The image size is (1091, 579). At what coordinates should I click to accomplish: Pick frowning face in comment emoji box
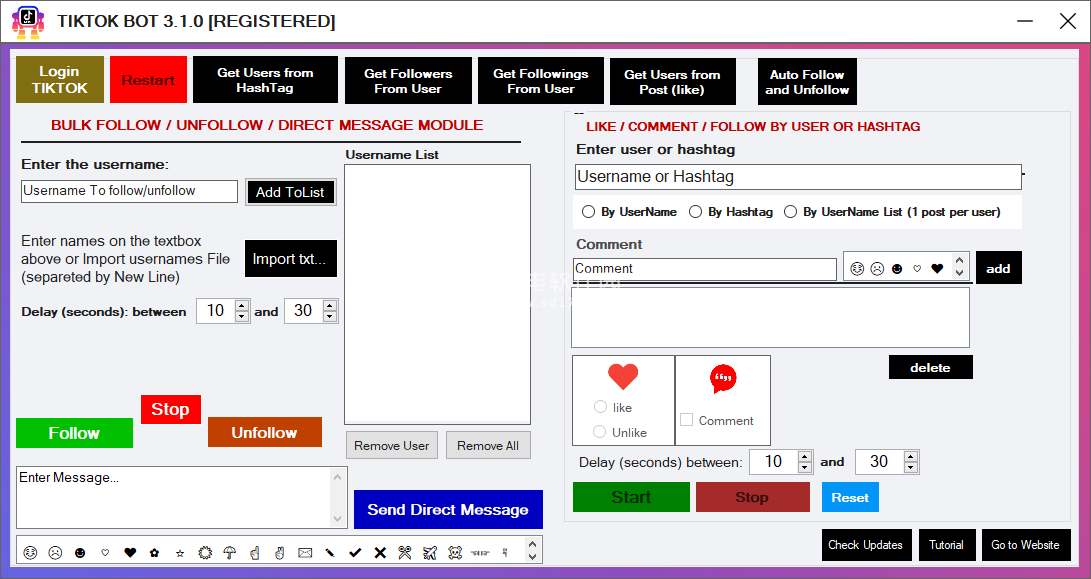click(x=877, y=269)
